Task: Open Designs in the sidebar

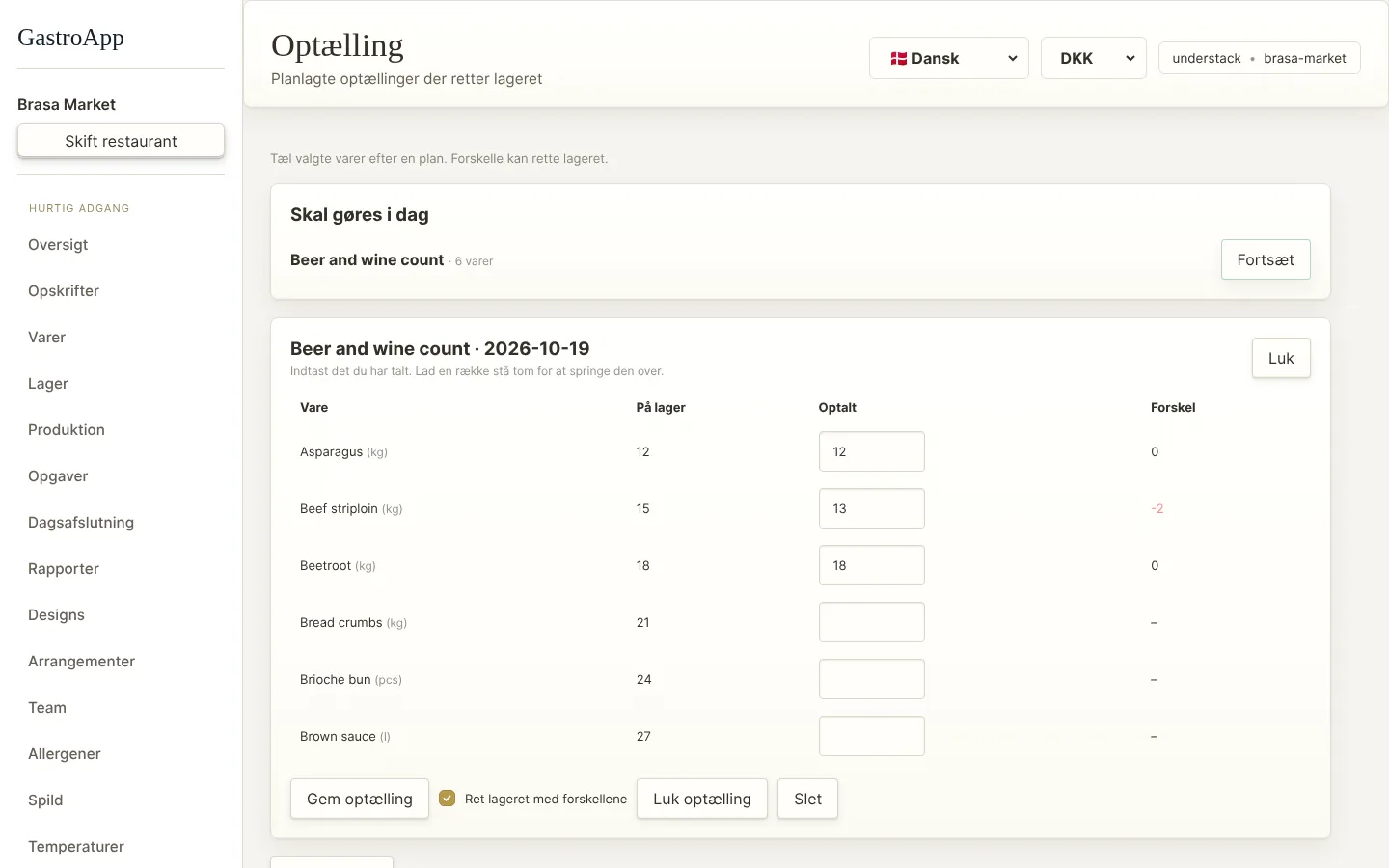Action: (x=56, y=615)
